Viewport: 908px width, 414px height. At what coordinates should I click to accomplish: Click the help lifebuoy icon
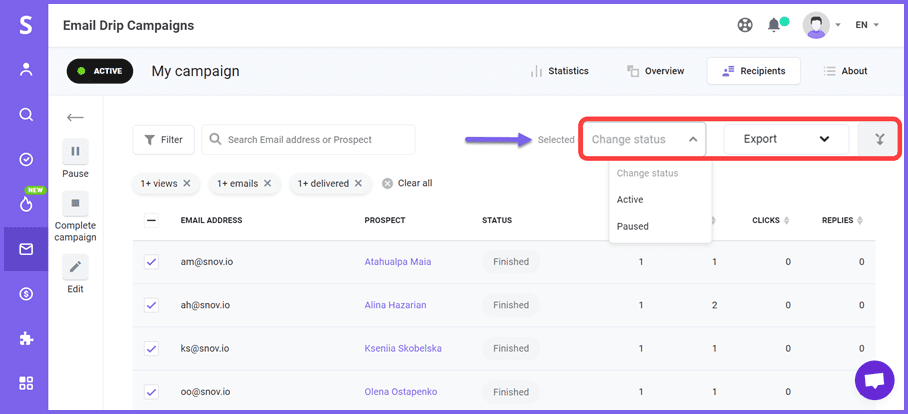[744, 25]
